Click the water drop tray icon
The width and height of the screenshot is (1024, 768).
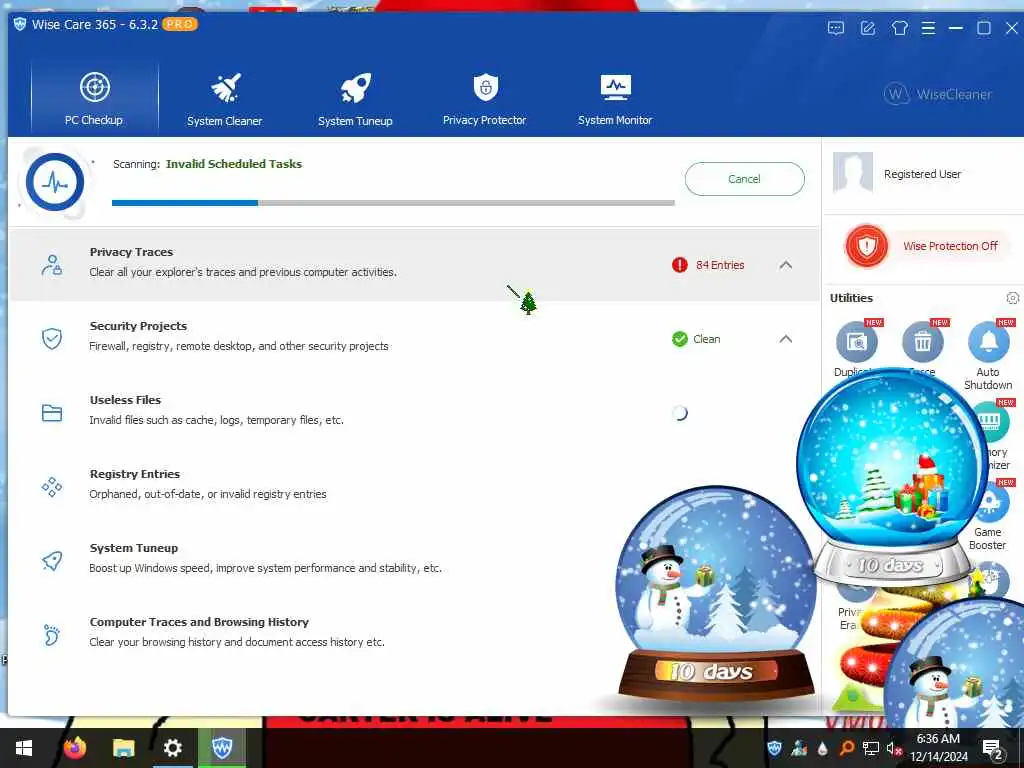823,748
